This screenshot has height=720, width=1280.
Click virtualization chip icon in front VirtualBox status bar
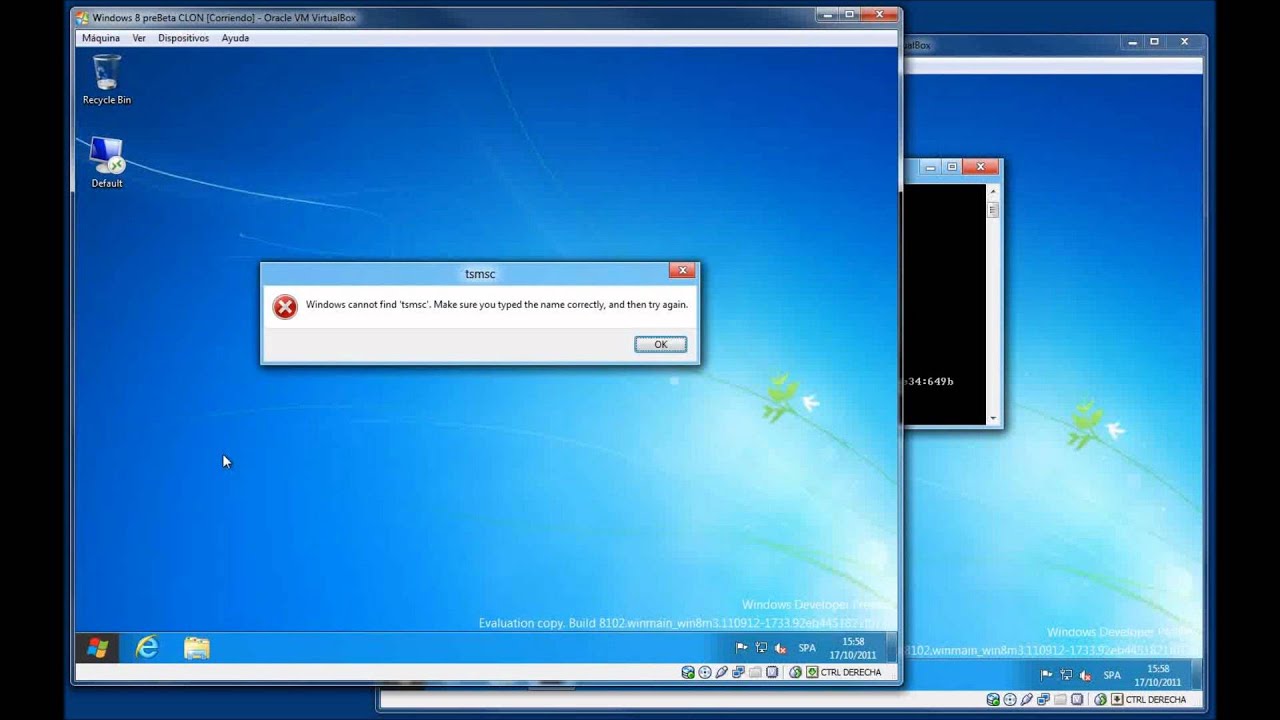tap(772, 672)
